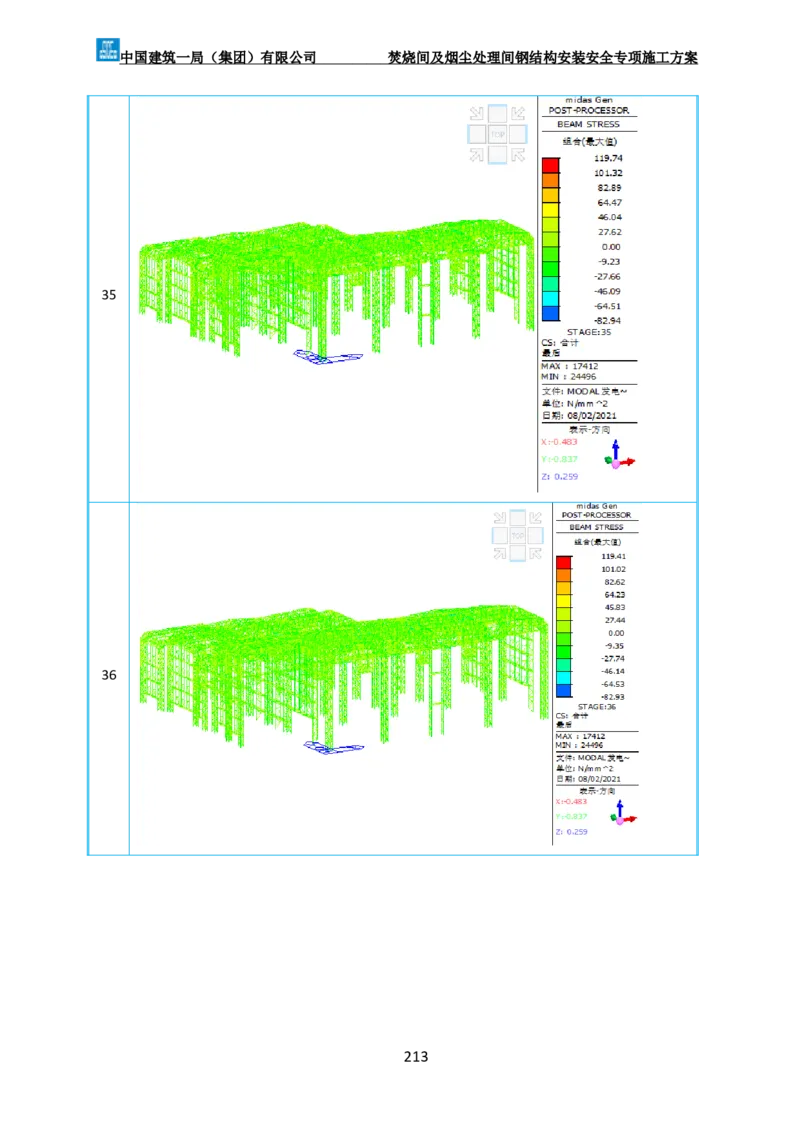The height and width of the screenshot is (1132, 800).
Task: Select right face square of STAGE:36 view cube
Action: tap(537, 536)
